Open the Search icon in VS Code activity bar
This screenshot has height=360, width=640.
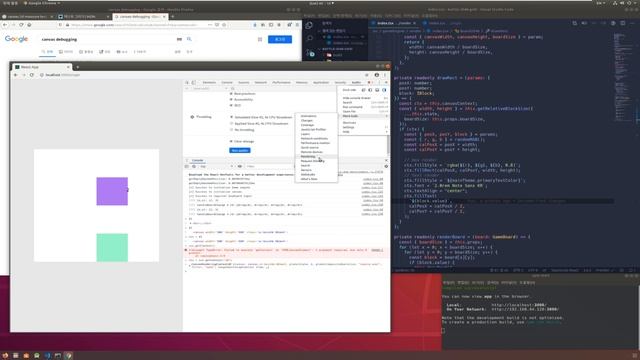[309, 39]
